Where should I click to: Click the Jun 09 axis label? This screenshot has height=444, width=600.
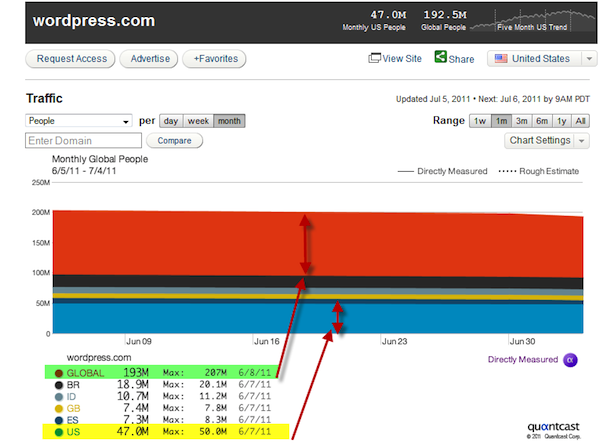point(139,341)
